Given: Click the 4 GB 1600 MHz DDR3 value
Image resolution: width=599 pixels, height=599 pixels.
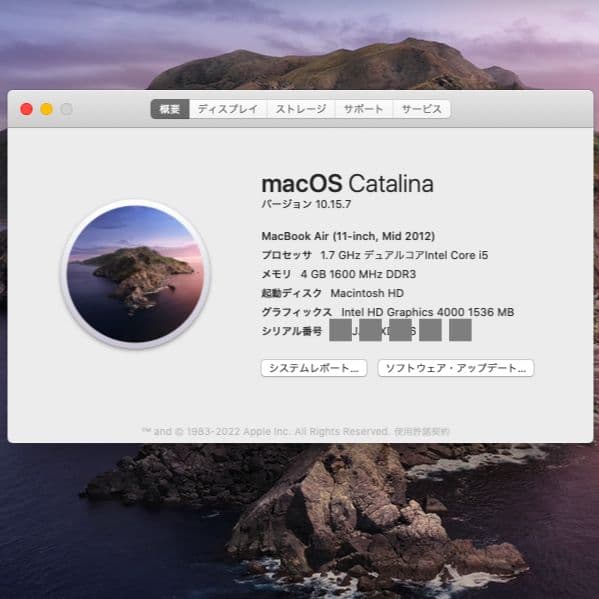Looking at the screenshot, I should point(358,274).
